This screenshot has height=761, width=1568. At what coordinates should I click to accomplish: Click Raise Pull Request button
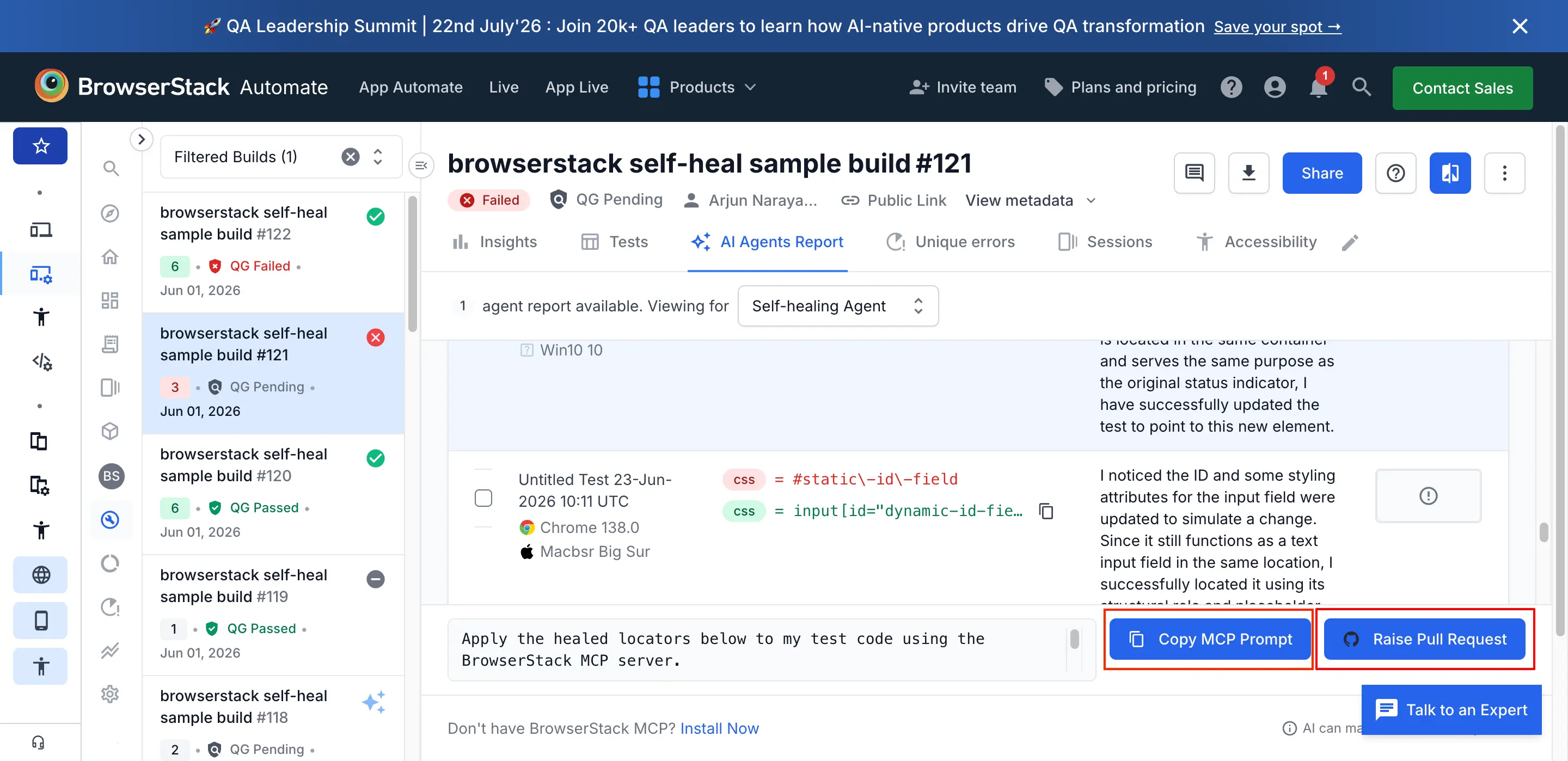point(1424,639)
